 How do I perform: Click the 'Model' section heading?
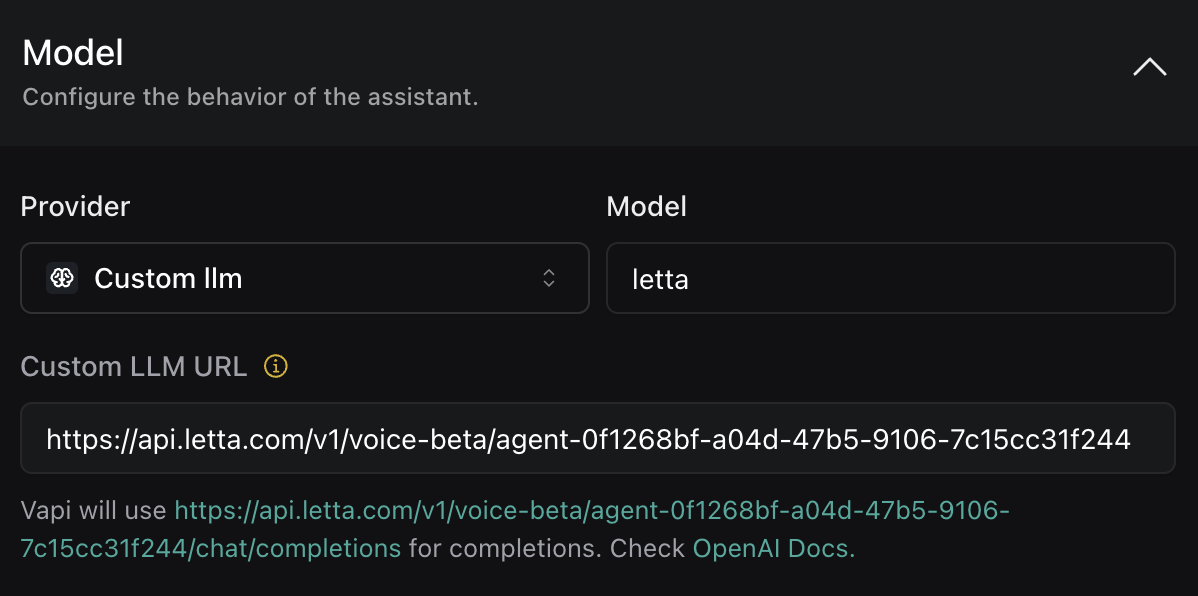coord(73,53)
